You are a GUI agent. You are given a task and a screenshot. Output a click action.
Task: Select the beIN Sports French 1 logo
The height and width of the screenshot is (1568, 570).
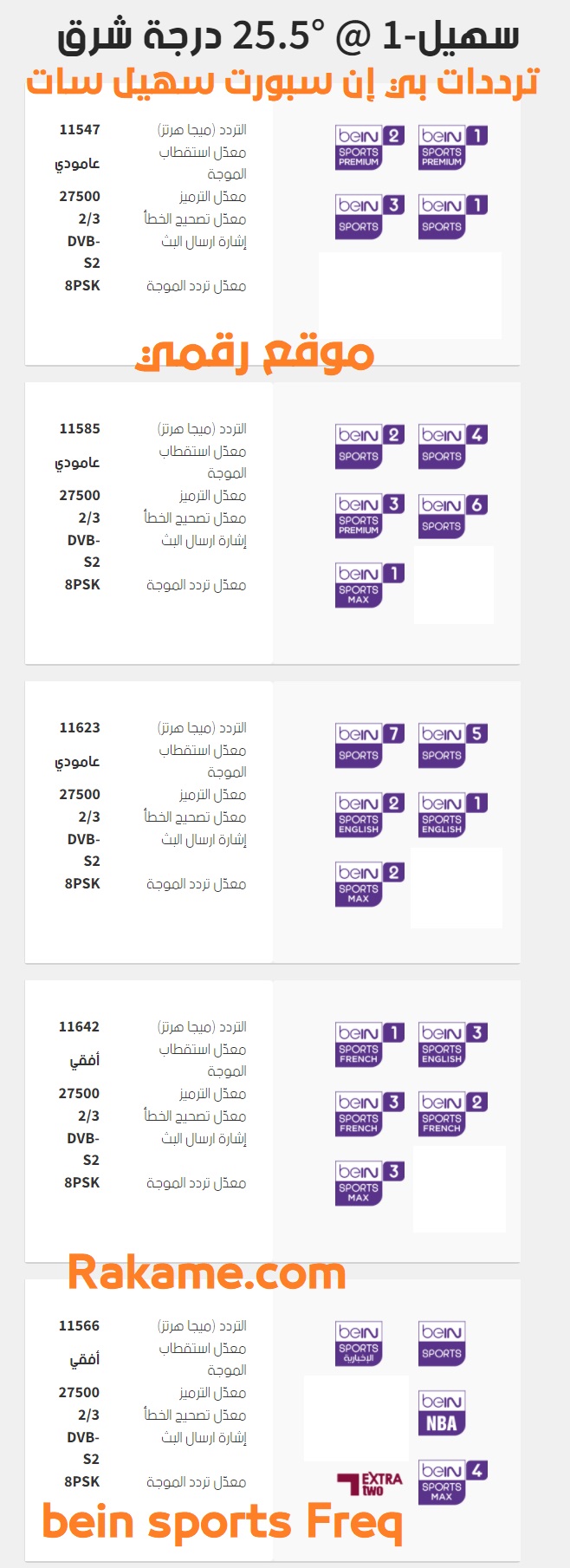(370, 1044)
